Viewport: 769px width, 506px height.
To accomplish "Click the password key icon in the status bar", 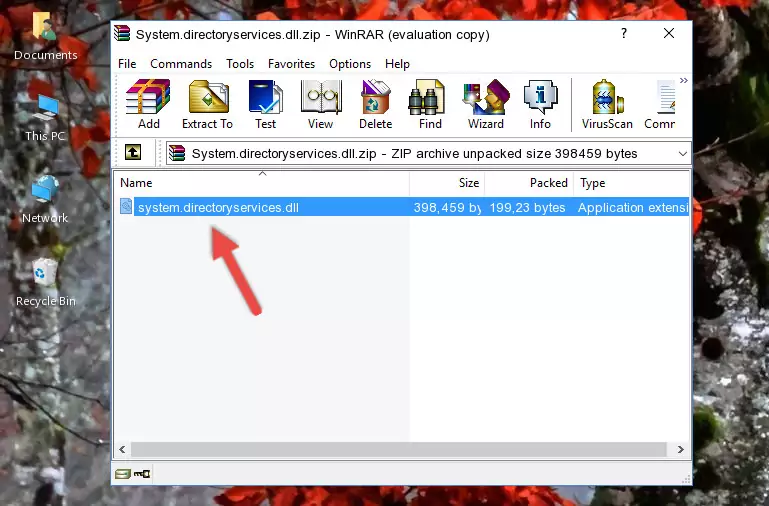I will click(142, 474).
